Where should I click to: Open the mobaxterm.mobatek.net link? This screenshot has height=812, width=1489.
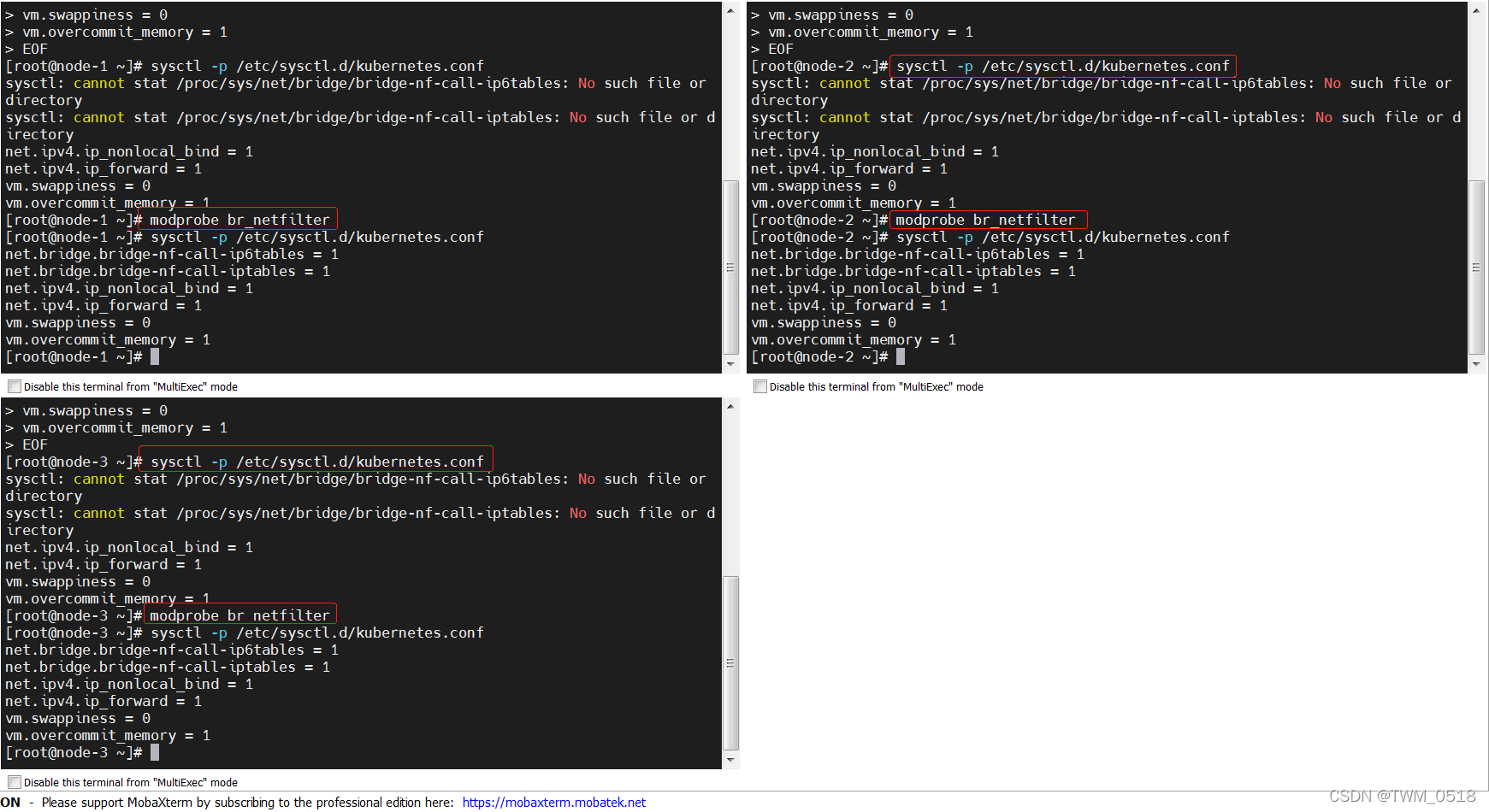click(553, 802)
